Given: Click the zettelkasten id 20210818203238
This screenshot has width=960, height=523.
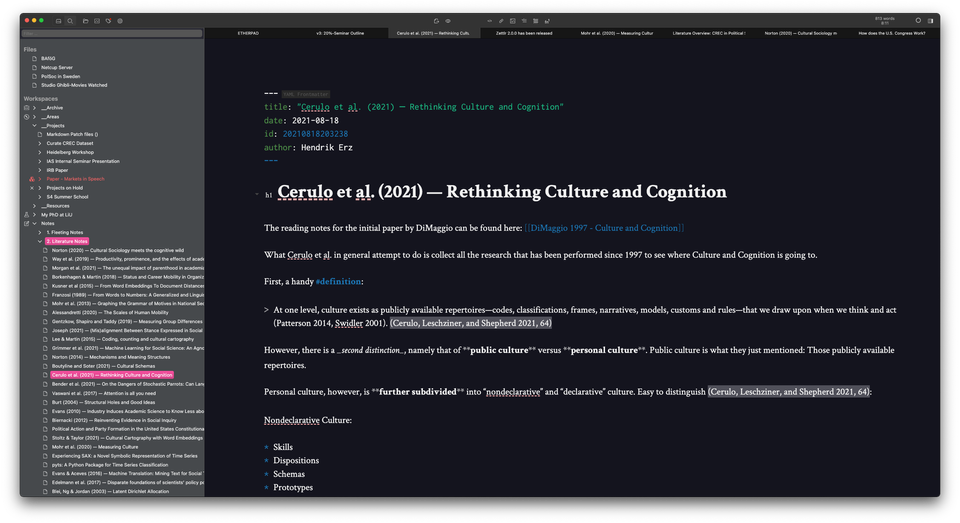Looking at the screenshot, I should [315, 134].
